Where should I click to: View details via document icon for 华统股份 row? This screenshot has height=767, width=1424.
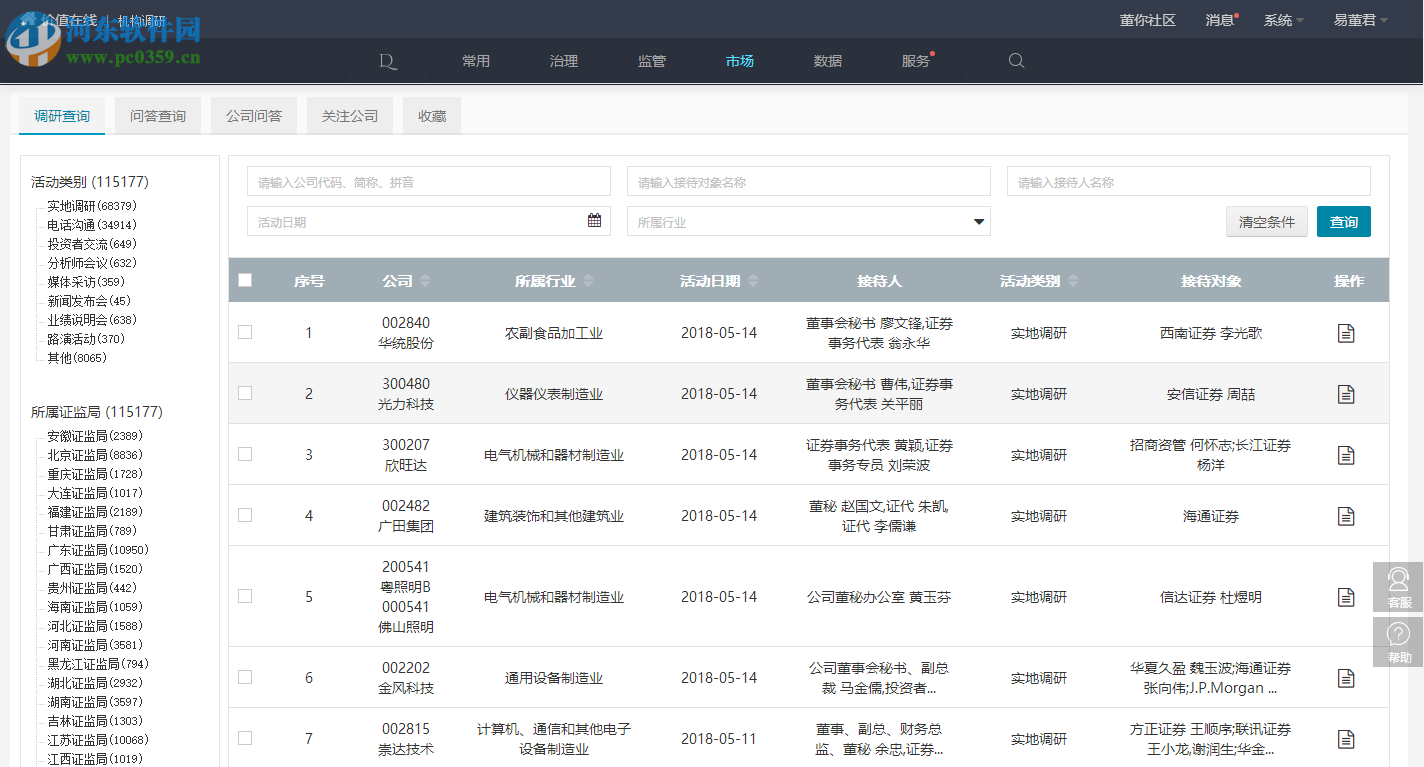pyautogui.click(x=1346, y=332)
